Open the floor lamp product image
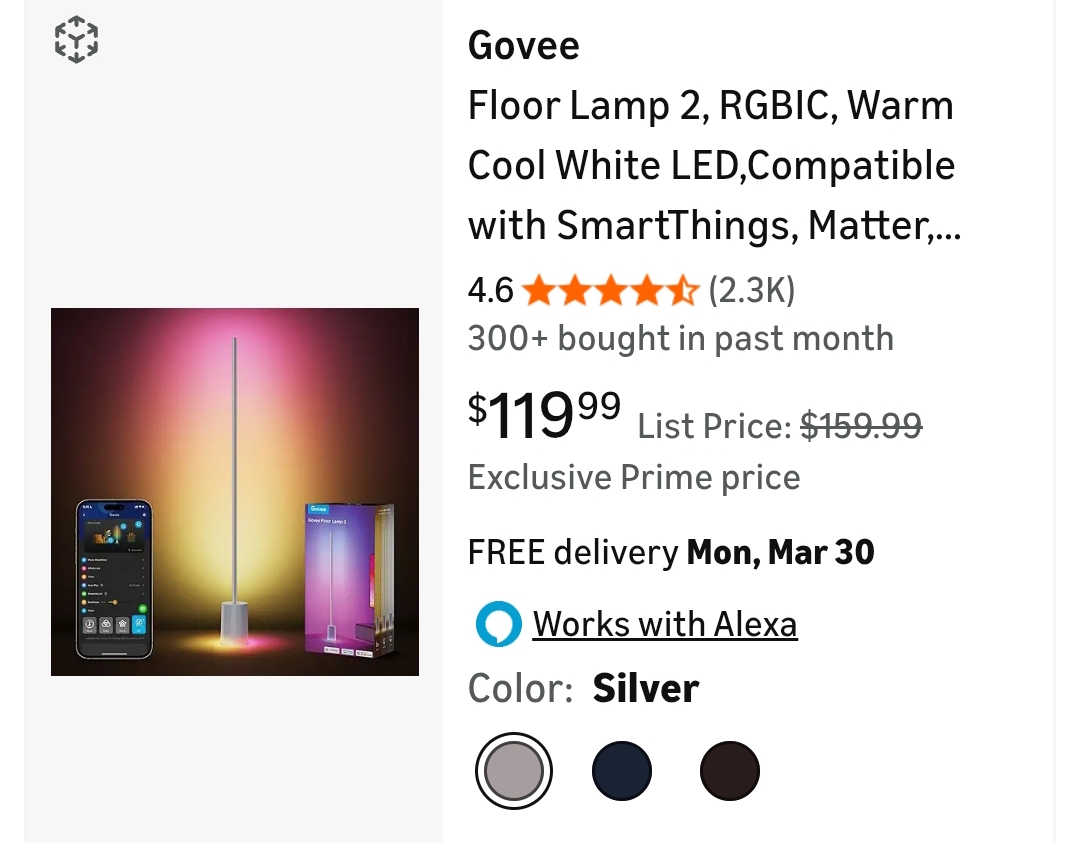Image resolution: width=1080 pixels, height=843 pixels. pyautogui.click(x=235, y=491)
